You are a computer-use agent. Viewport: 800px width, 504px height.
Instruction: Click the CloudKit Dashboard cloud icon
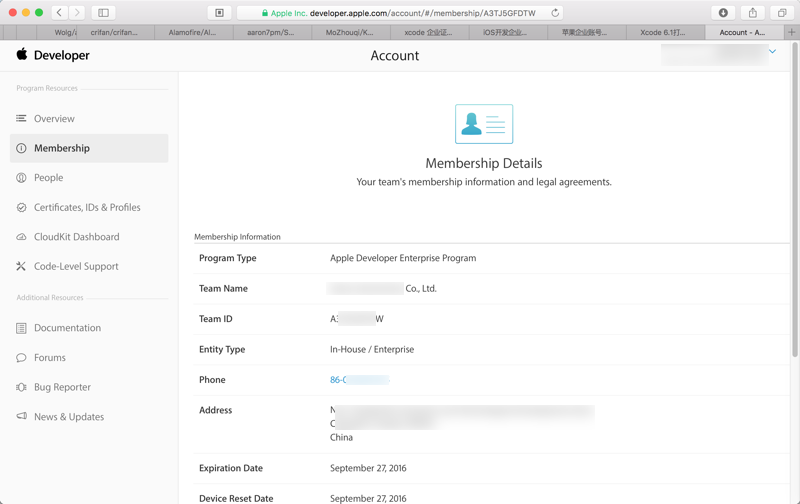[21, 237]
